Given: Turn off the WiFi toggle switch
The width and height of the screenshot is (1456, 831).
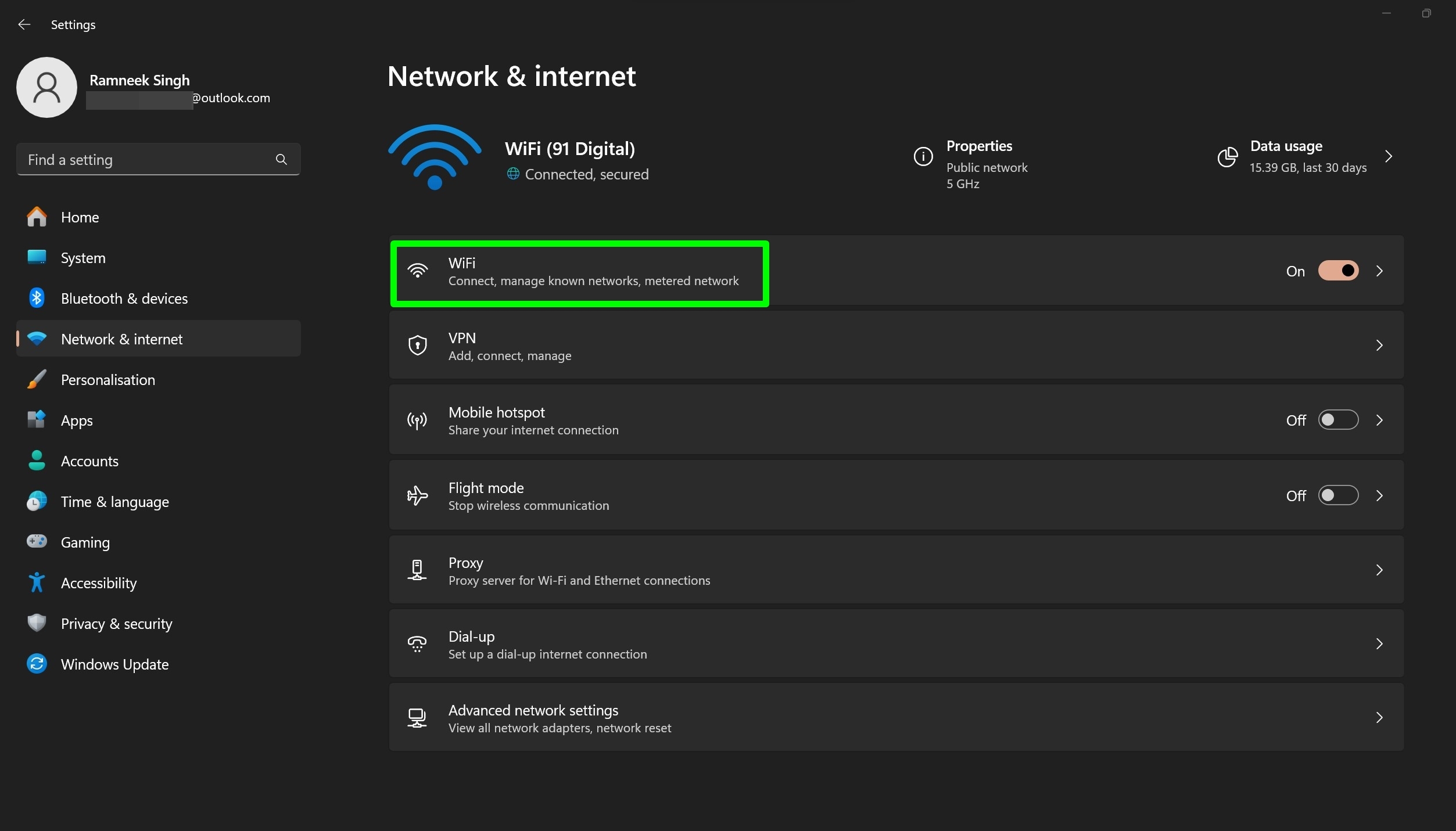Looking at the screenshot, I should click(1338, 271).
